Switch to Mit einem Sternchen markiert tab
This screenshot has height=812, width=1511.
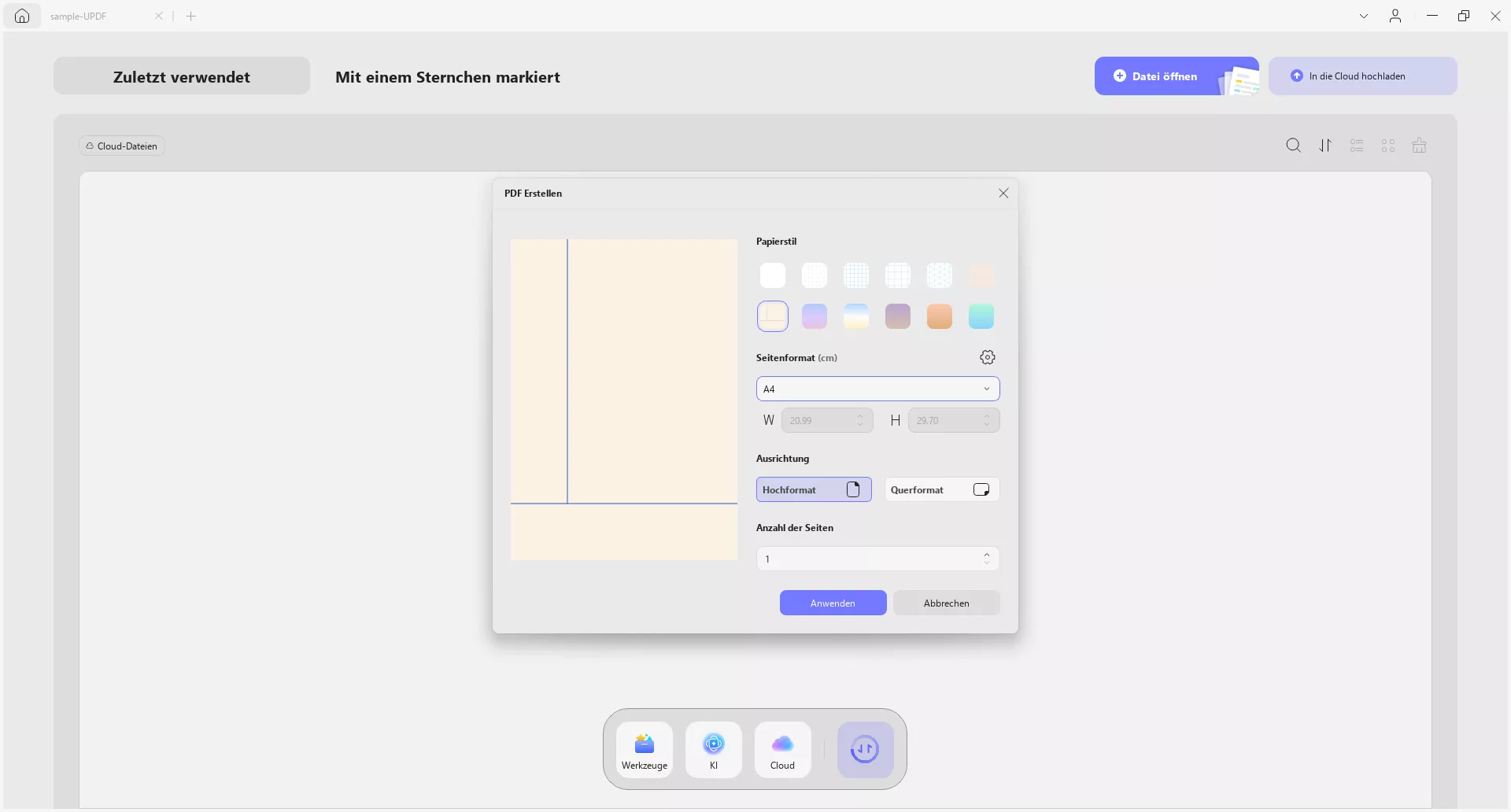coord(448,77)
